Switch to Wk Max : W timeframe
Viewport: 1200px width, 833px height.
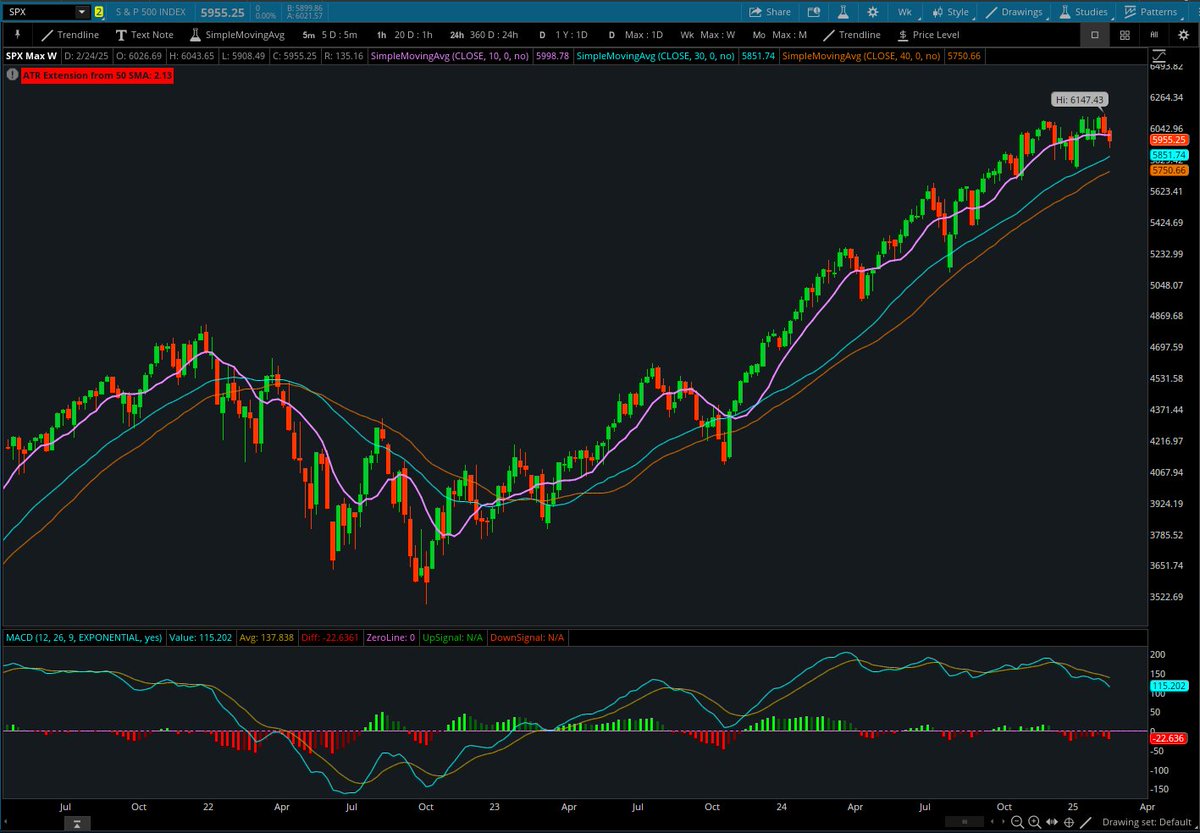point(708,34)
